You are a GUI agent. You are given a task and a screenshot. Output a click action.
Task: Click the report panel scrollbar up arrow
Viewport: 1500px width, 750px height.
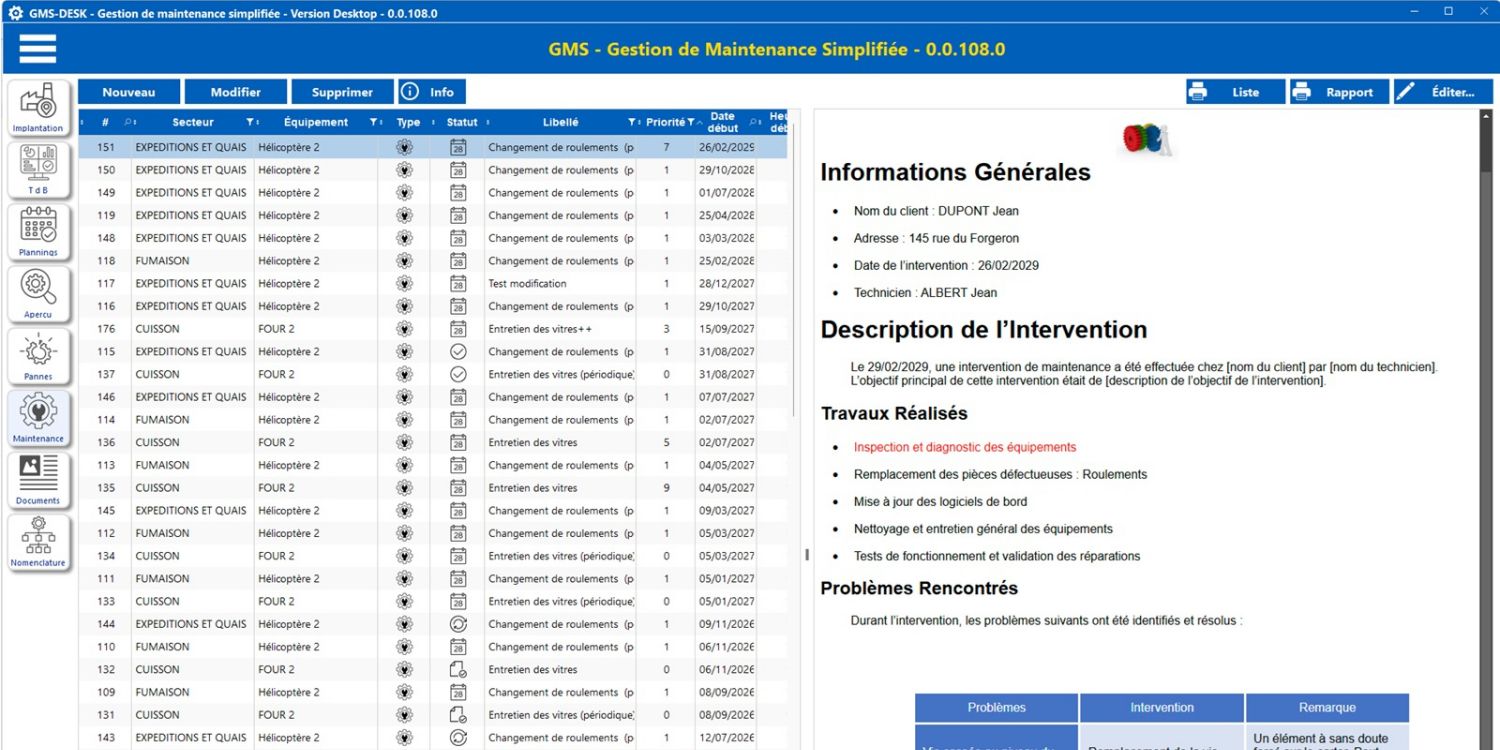click(x=1485, y=116)
